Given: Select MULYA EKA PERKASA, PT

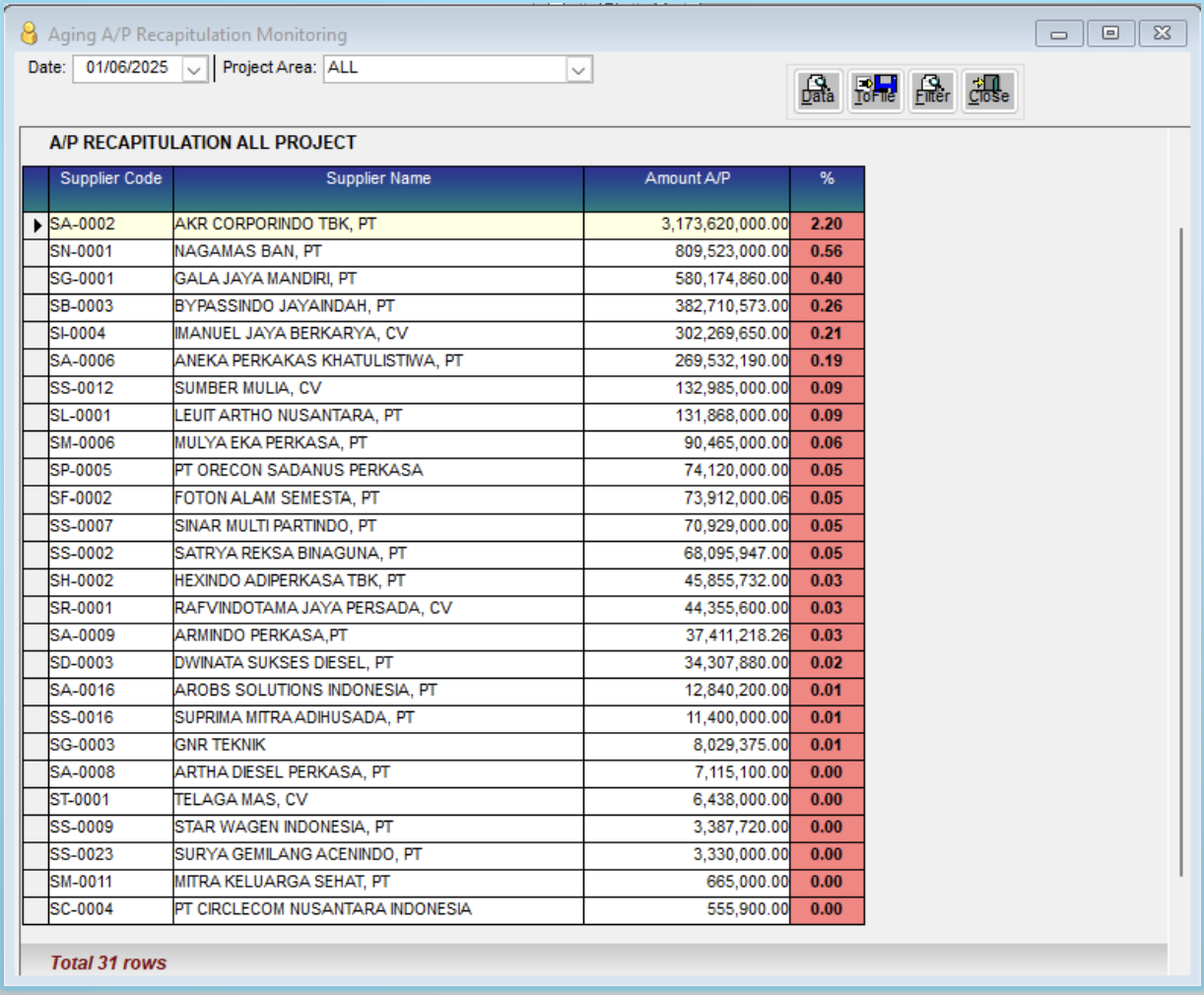Looking at the screenshot, I should click(378, 444).
